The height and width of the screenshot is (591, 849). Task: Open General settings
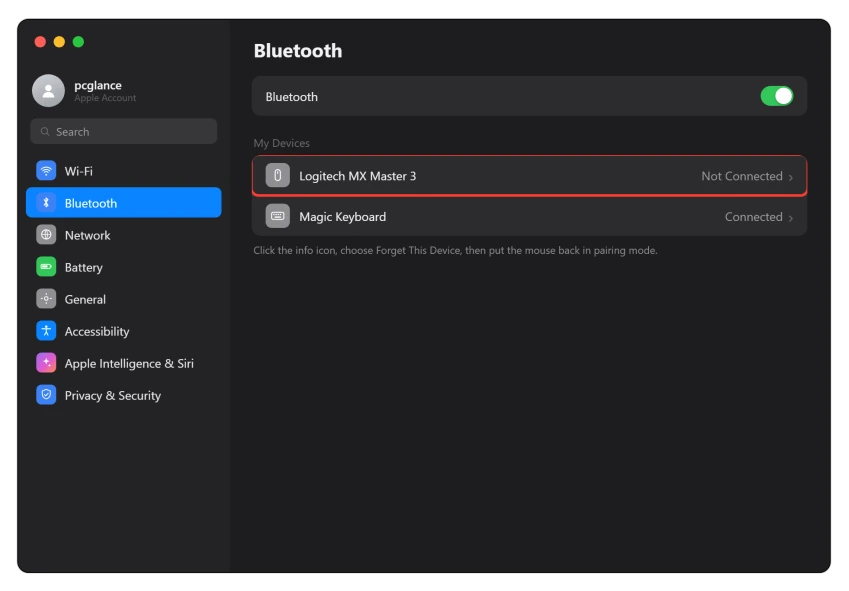(123, 299)
